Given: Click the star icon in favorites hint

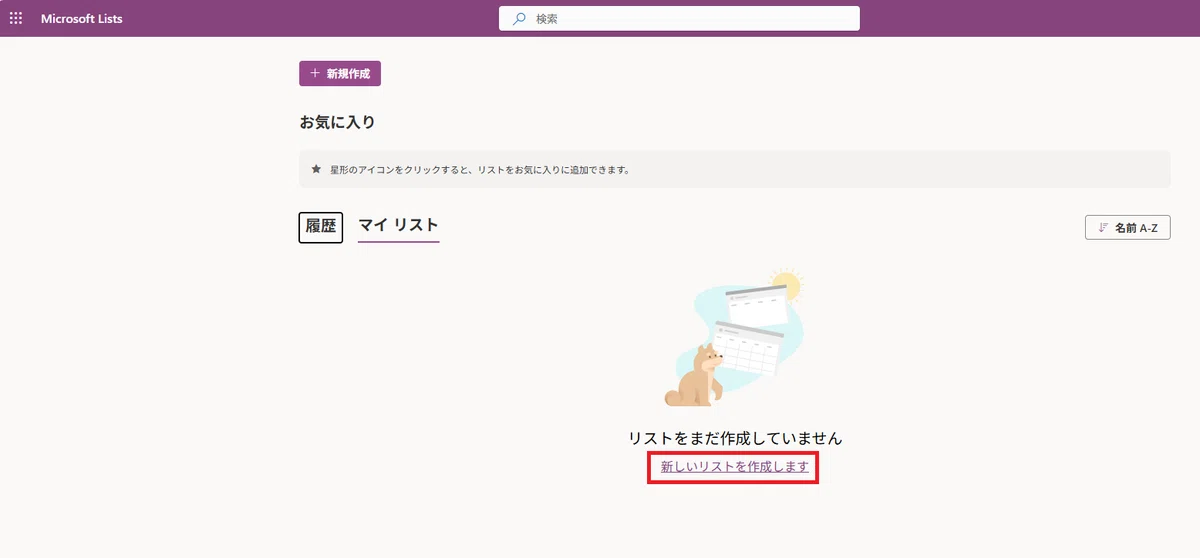Looking at the screenshot, I should pyautogui.click(x=316, y=169).
